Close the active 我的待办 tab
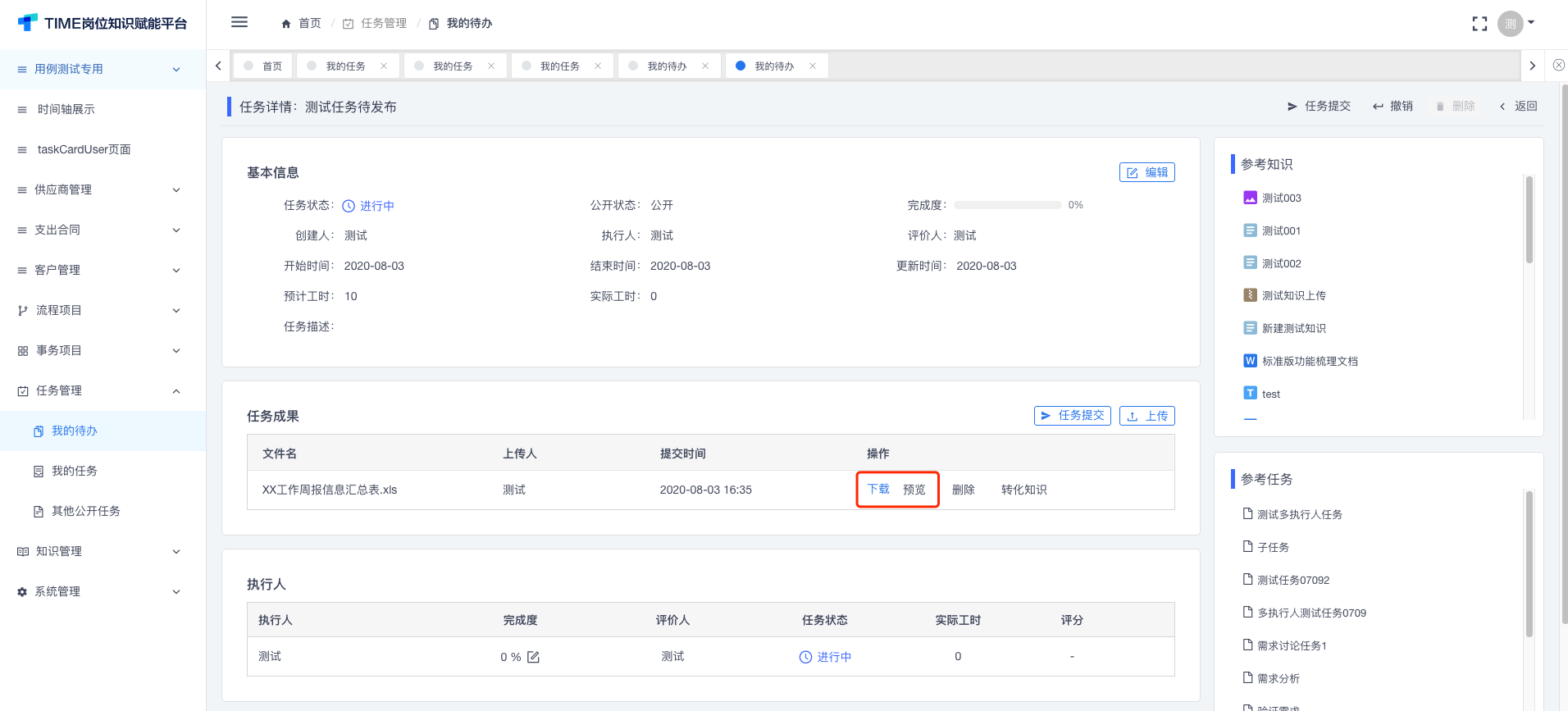The image size is (1568, 711). pos(813,66)
